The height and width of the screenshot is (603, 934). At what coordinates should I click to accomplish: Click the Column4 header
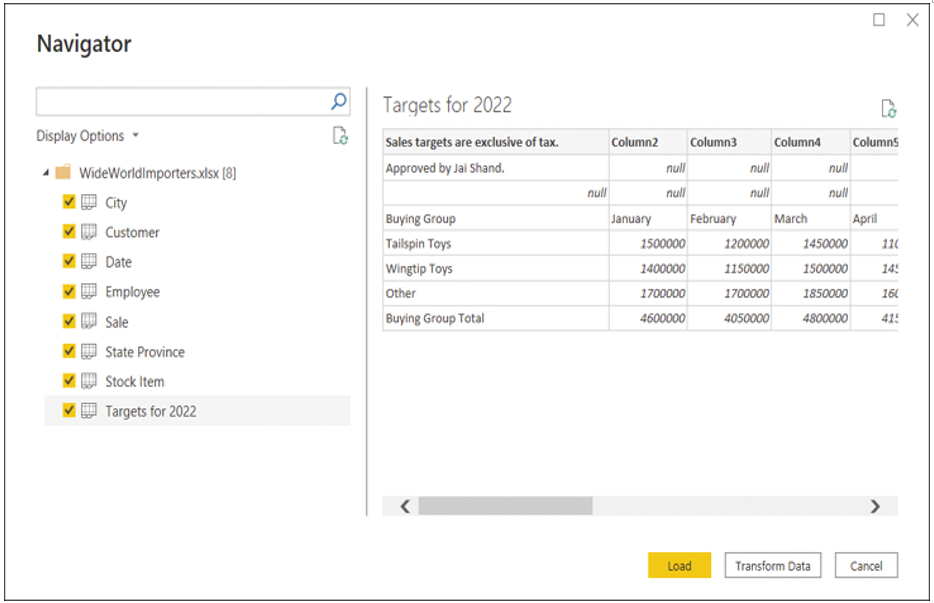tap(811, 142)
